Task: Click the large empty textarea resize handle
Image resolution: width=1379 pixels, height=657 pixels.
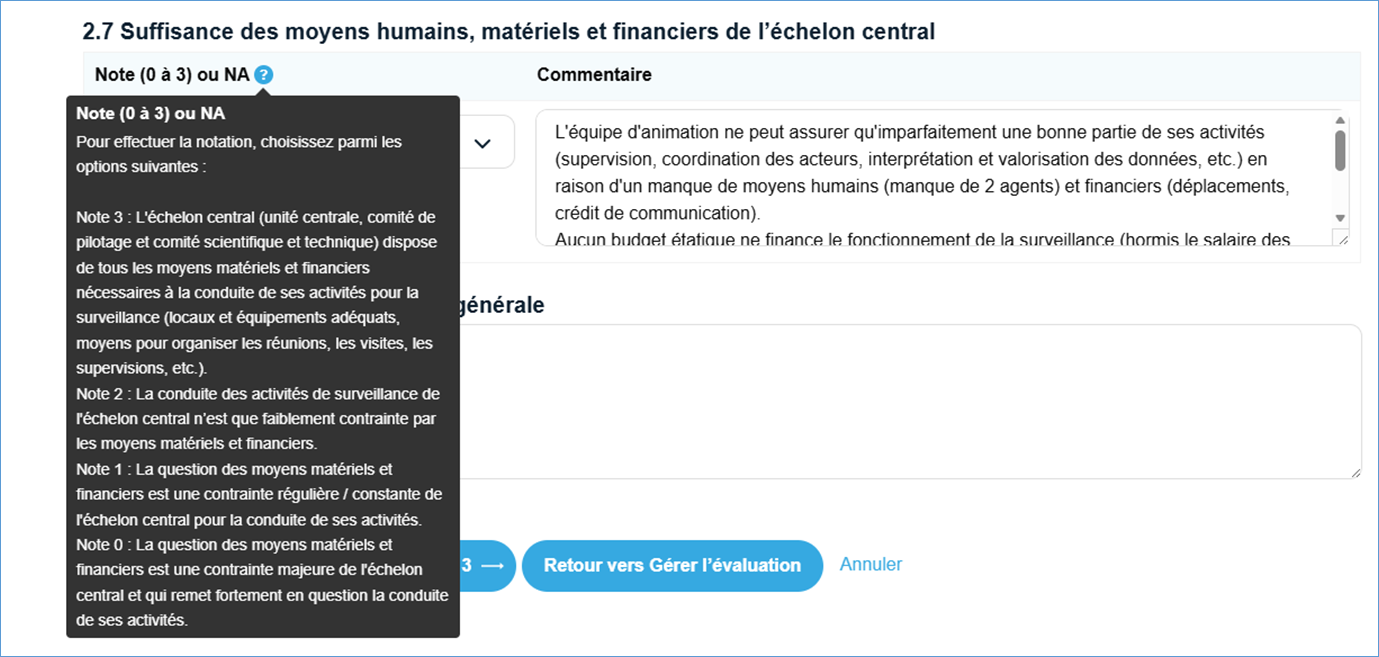Action: pos(1355,472)
